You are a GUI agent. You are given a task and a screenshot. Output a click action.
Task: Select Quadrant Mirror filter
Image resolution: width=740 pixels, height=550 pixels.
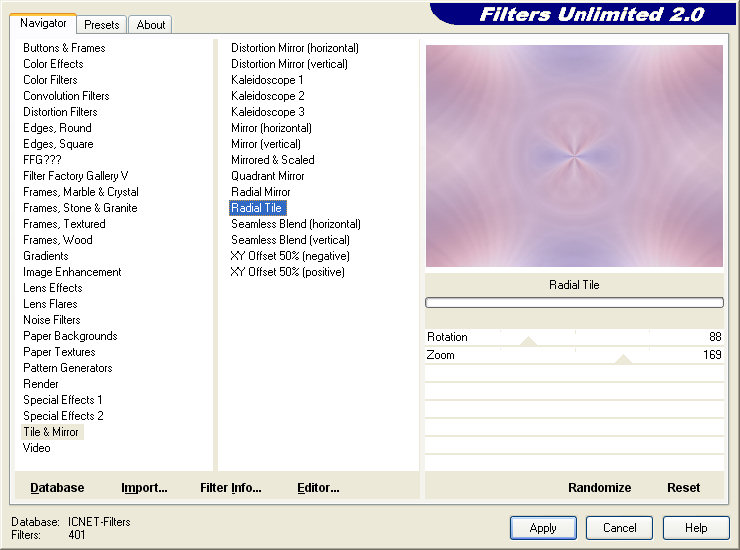[x=268, y=176]
